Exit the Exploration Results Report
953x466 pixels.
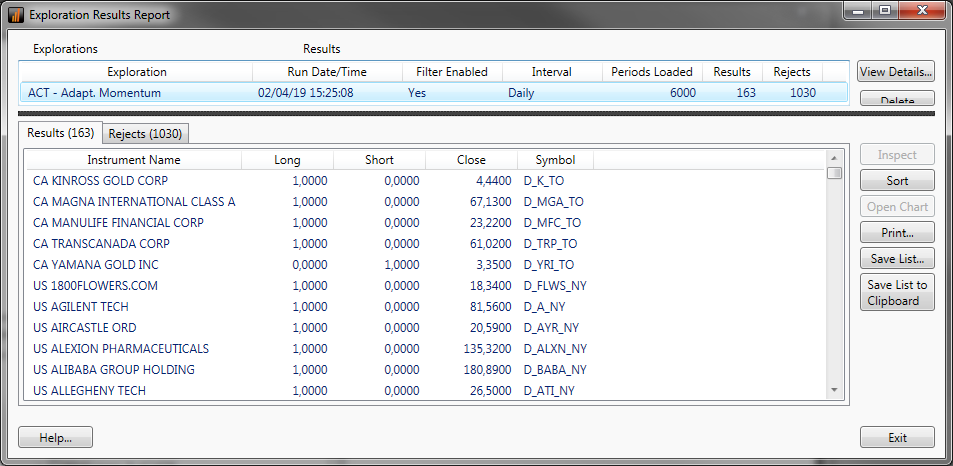tap(897, 437)
